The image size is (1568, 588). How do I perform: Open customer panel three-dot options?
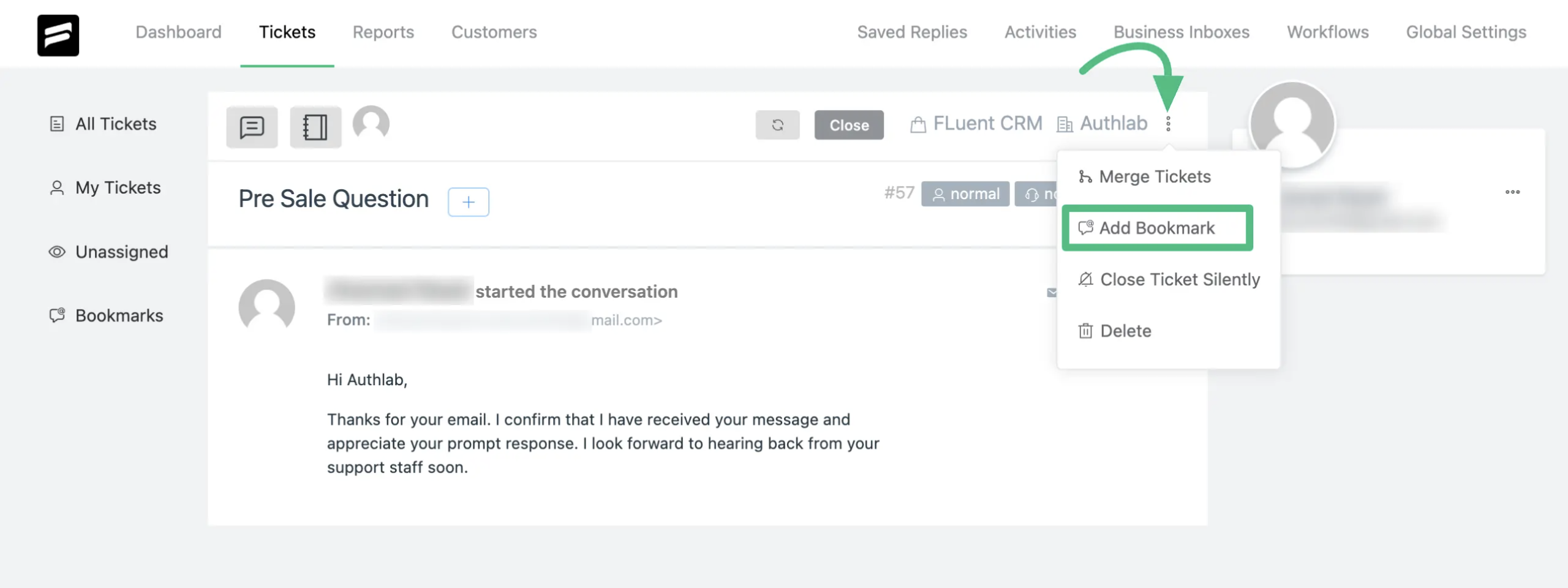point(1512,192)
